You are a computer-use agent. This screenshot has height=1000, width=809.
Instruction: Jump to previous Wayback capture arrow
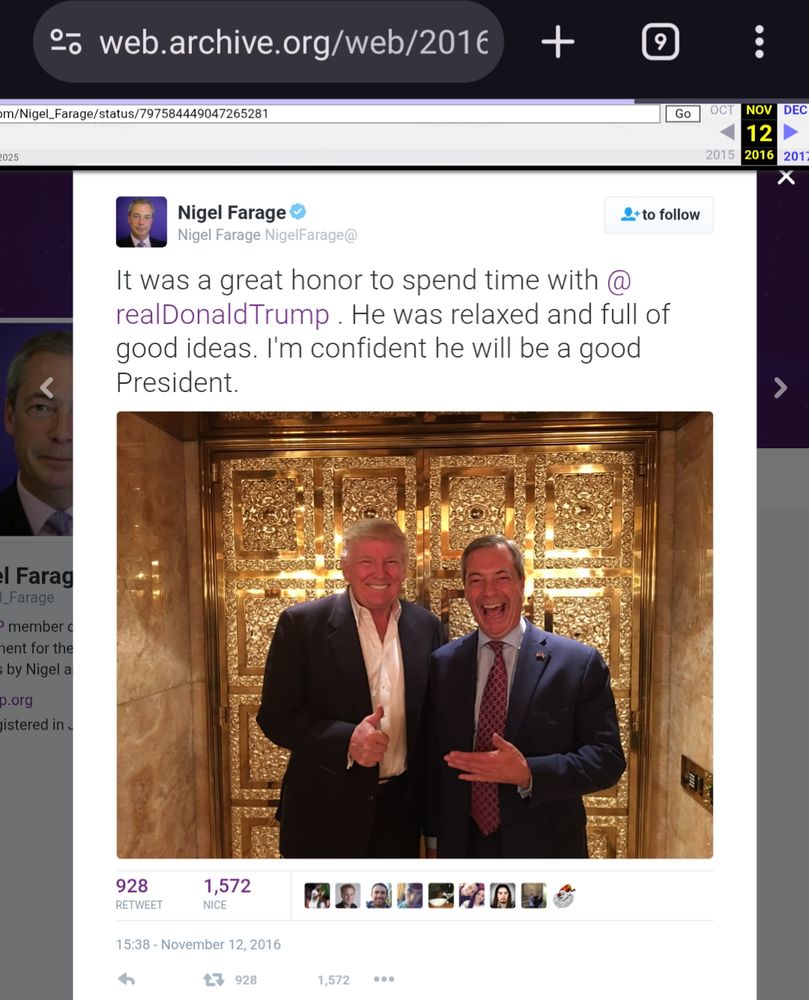pos(727,131)
